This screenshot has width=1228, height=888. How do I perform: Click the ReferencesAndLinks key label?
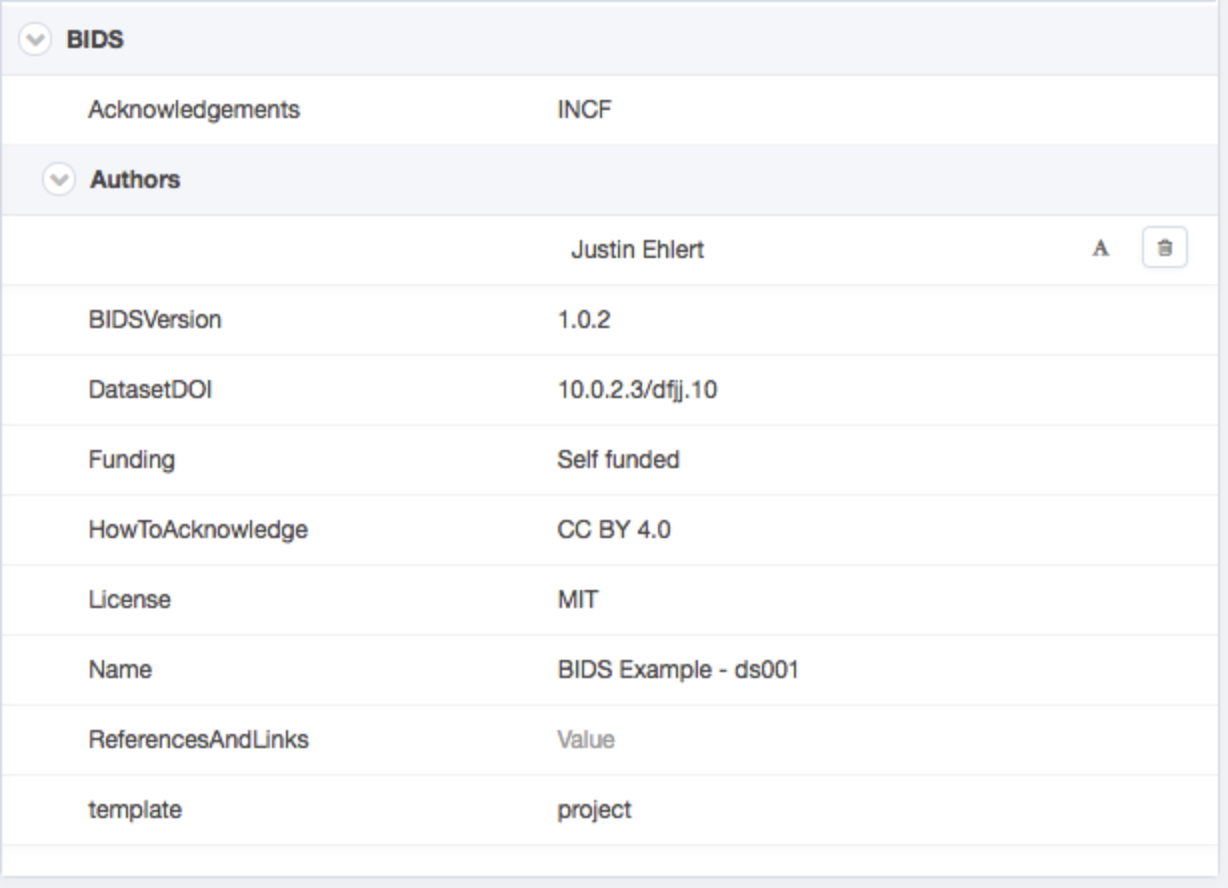click(198, 740)
